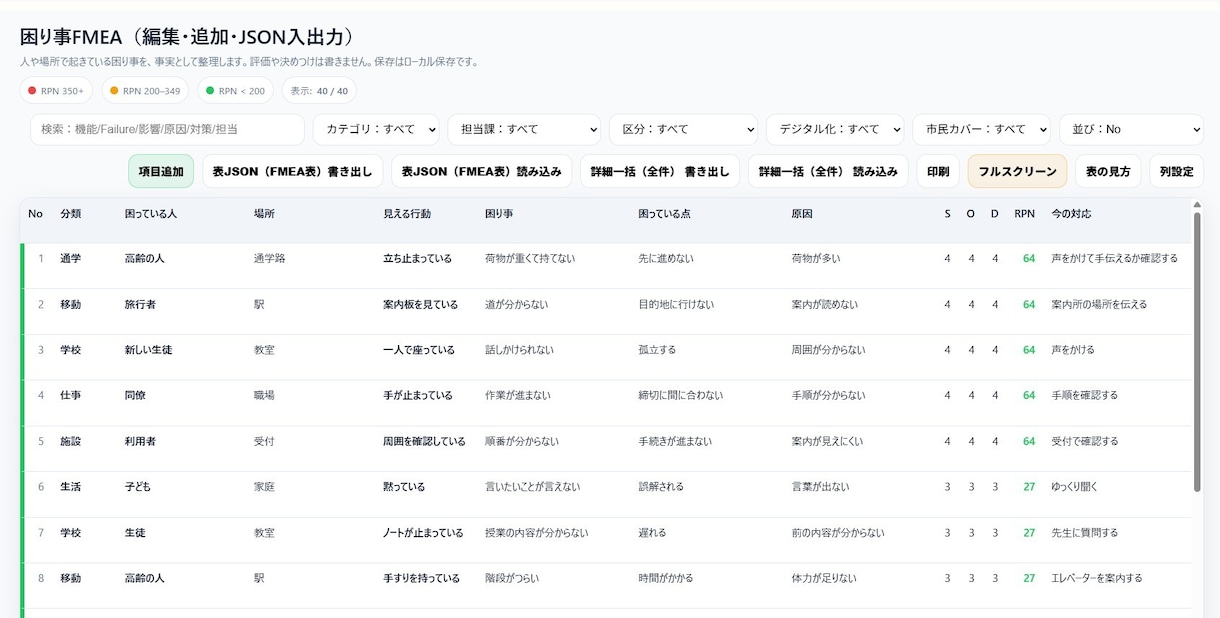Viewport: 1220px width, 618px height.
Task: Select the red RPN 350+ chip
Action: (57, 91)
